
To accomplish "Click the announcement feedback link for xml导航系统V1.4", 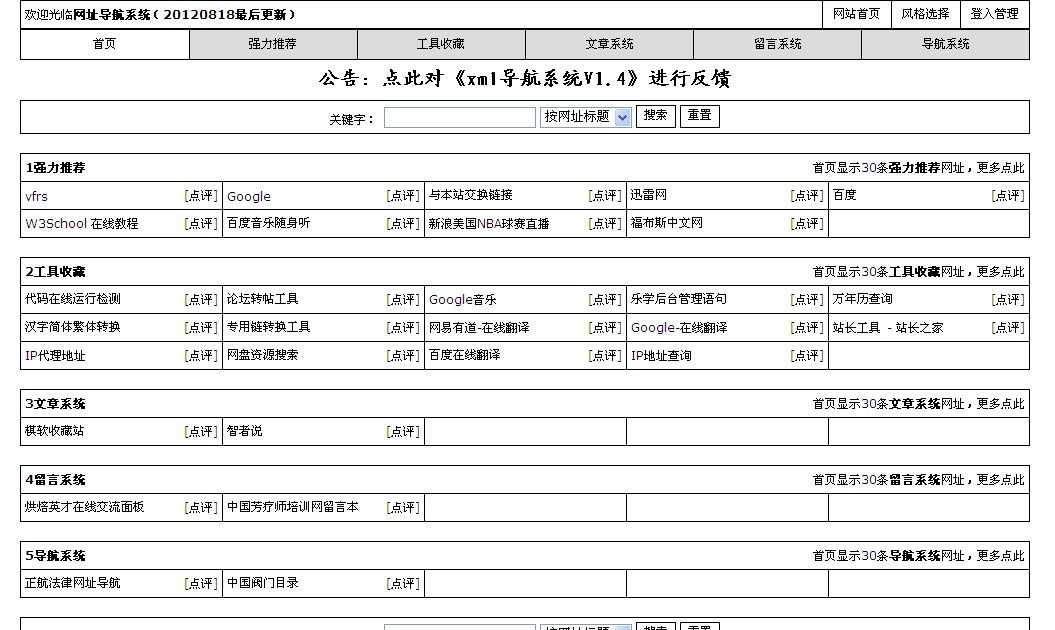I will point(525,78).
